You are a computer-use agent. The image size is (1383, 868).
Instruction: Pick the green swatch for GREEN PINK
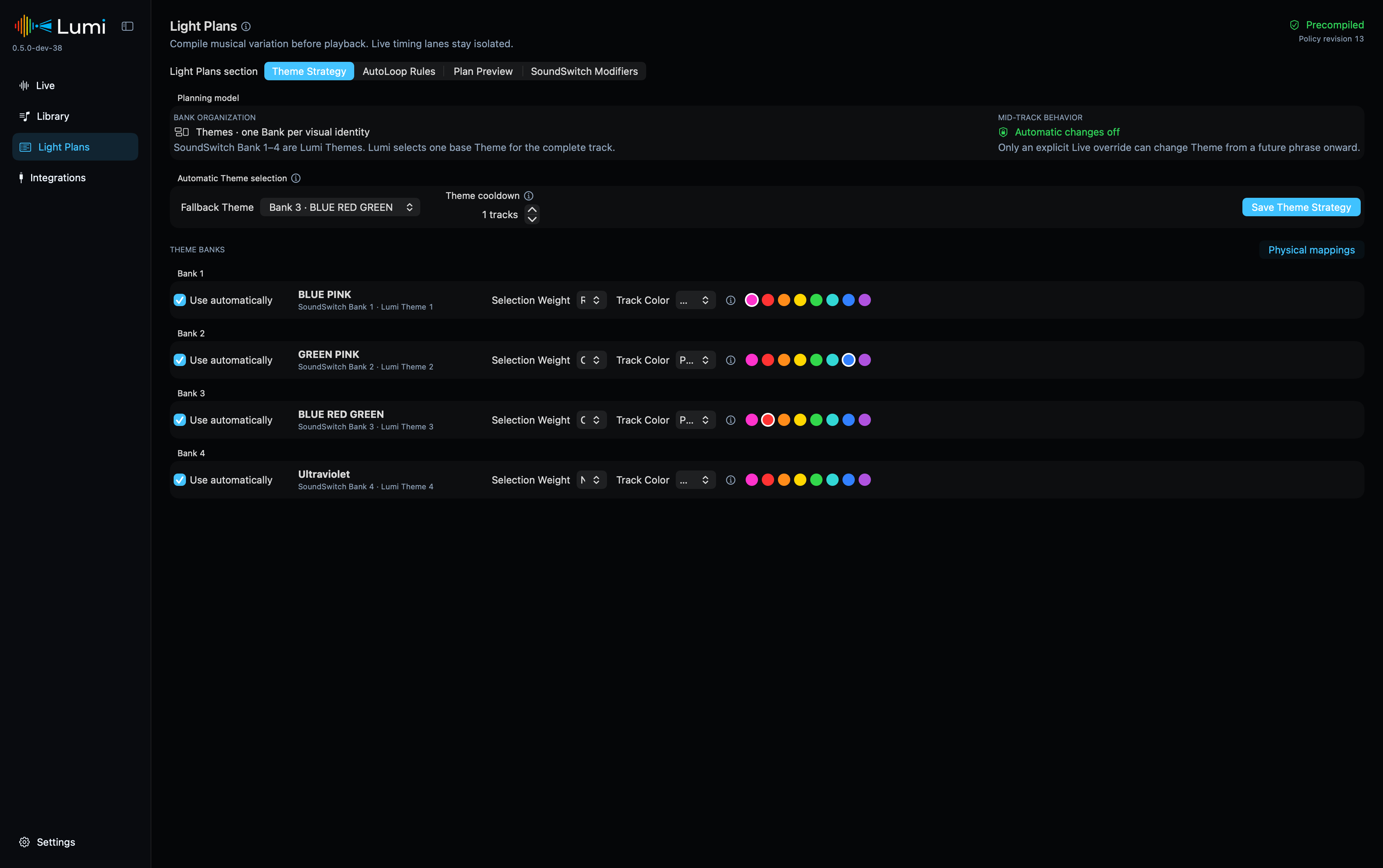pos(816,360)
